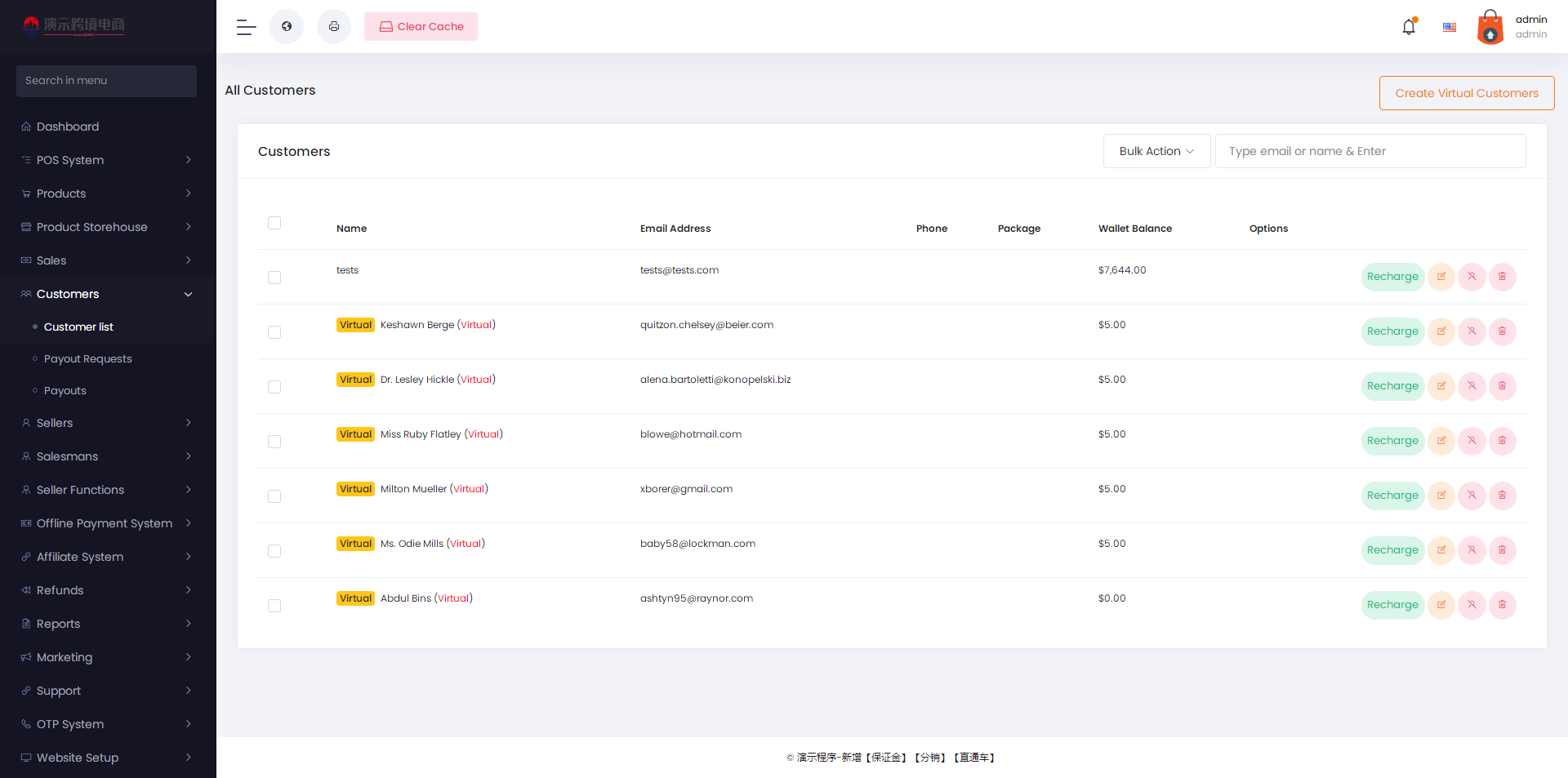Image resolution: width=1568 pixels, height=778 pixels.
Task: Expand the Products sidebar menu
Action: point(106,193)
